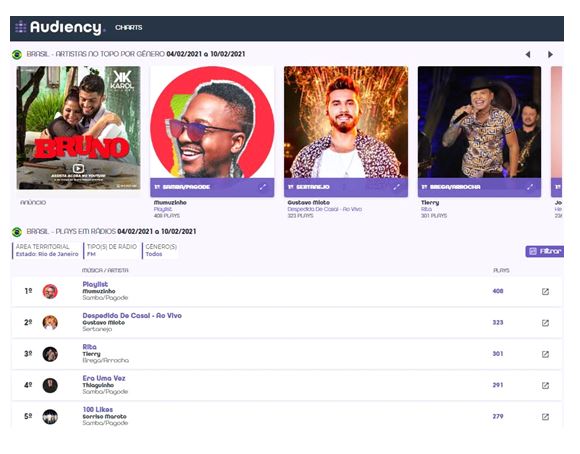
Task: Click the Filtrar button
Action: (x=544, y=252)
